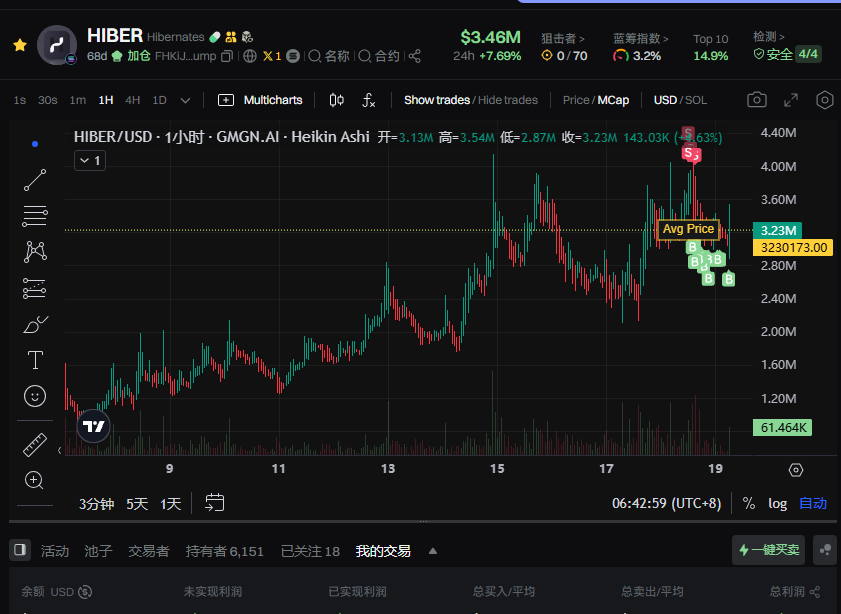The height and width of the screenshot is (614, 841).
Task: Select the text annotation tool
Action: pos(35,360)
